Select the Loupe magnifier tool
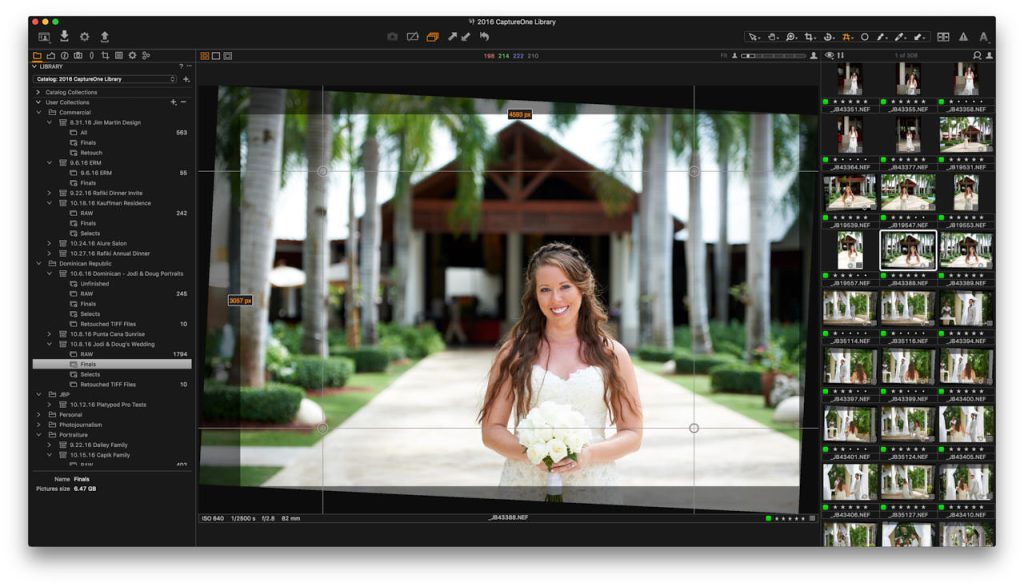This screenshot has height=587, width=1024. [791, 35]
